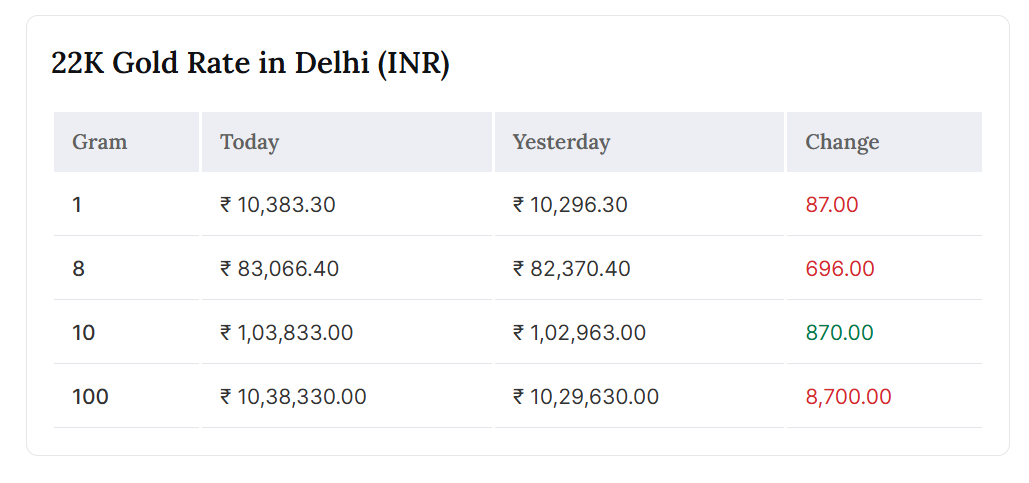
Task: Click the 1 gram row label
Action: 77,205
